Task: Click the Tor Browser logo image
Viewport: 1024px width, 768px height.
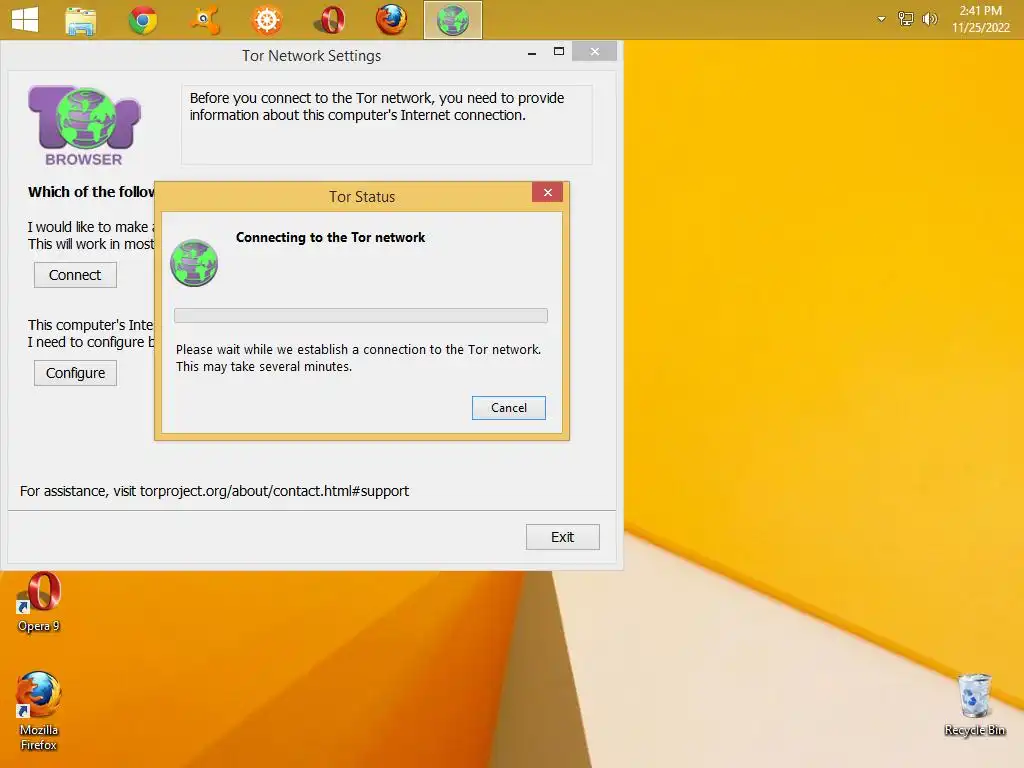Action: pyautogui.click(x=84, y=125)
